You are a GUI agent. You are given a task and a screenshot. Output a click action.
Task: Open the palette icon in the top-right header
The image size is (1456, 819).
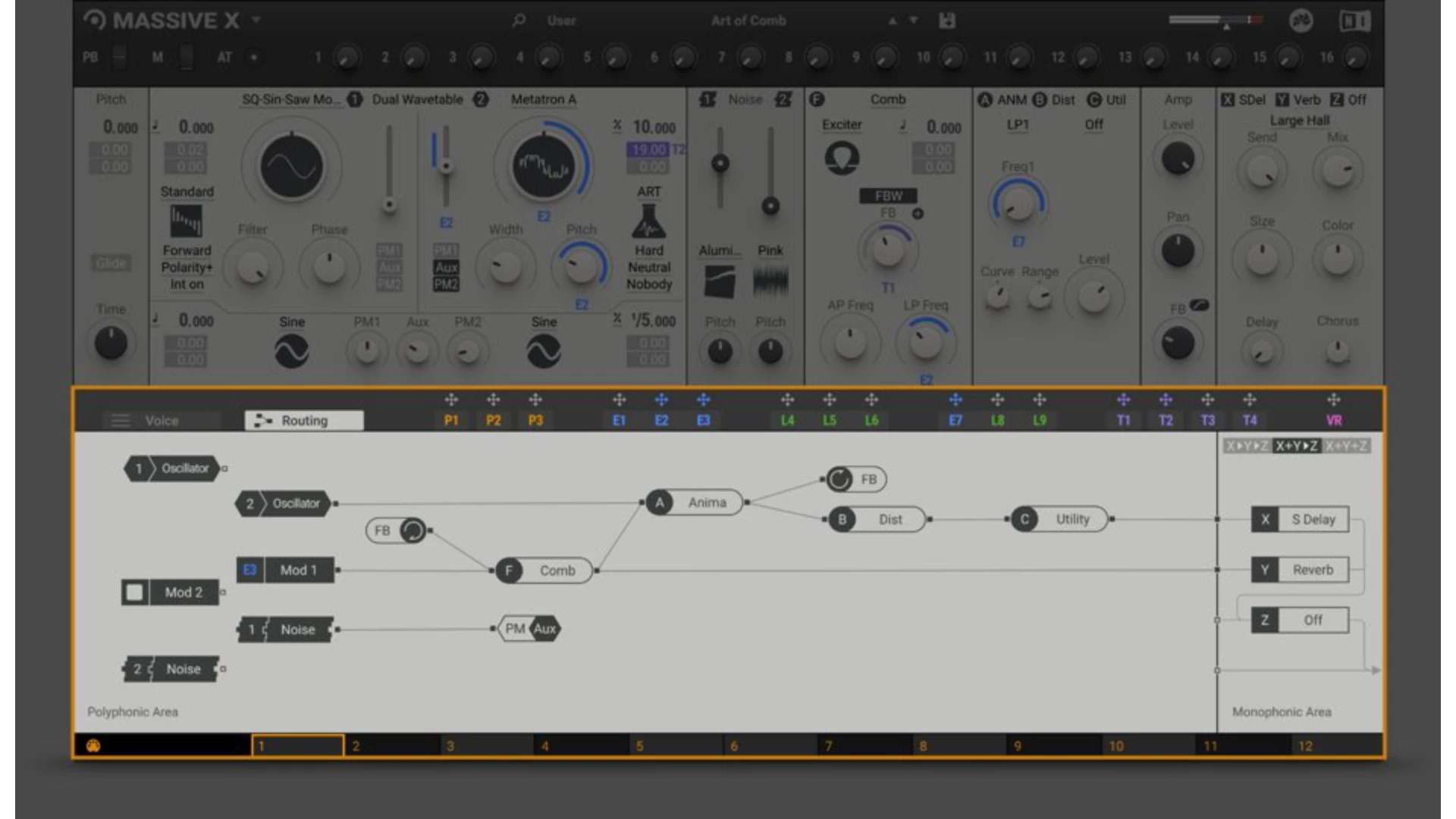point(1301,20)
